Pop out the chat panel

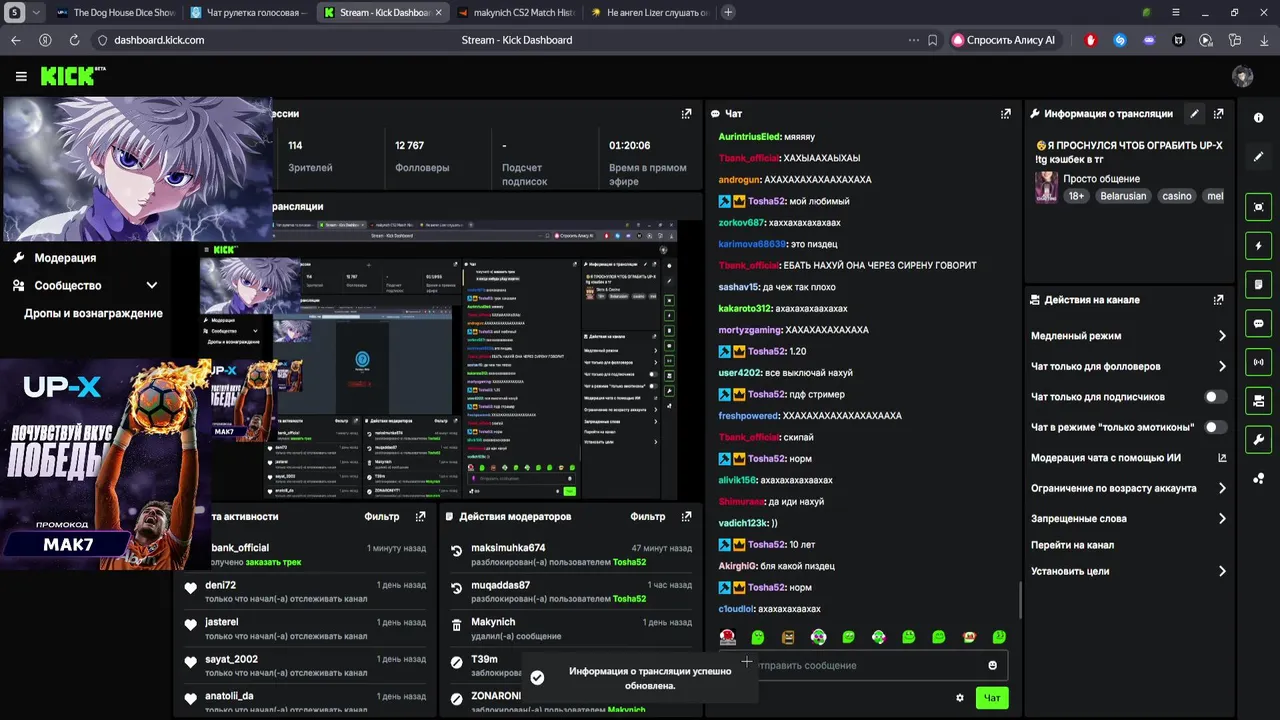pos(1006,114)
